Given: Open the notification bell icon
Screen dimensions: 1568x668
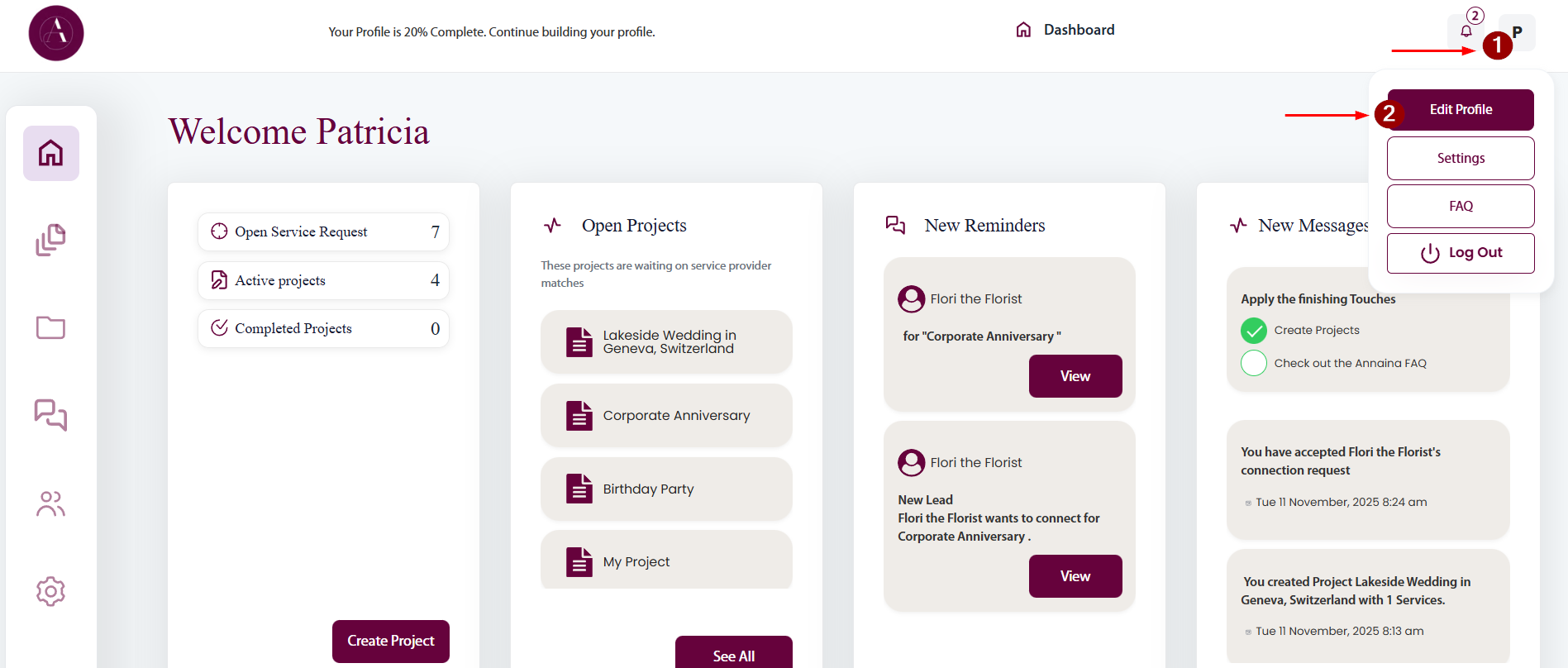Looking at the screenshot, I should (1466, 31).
